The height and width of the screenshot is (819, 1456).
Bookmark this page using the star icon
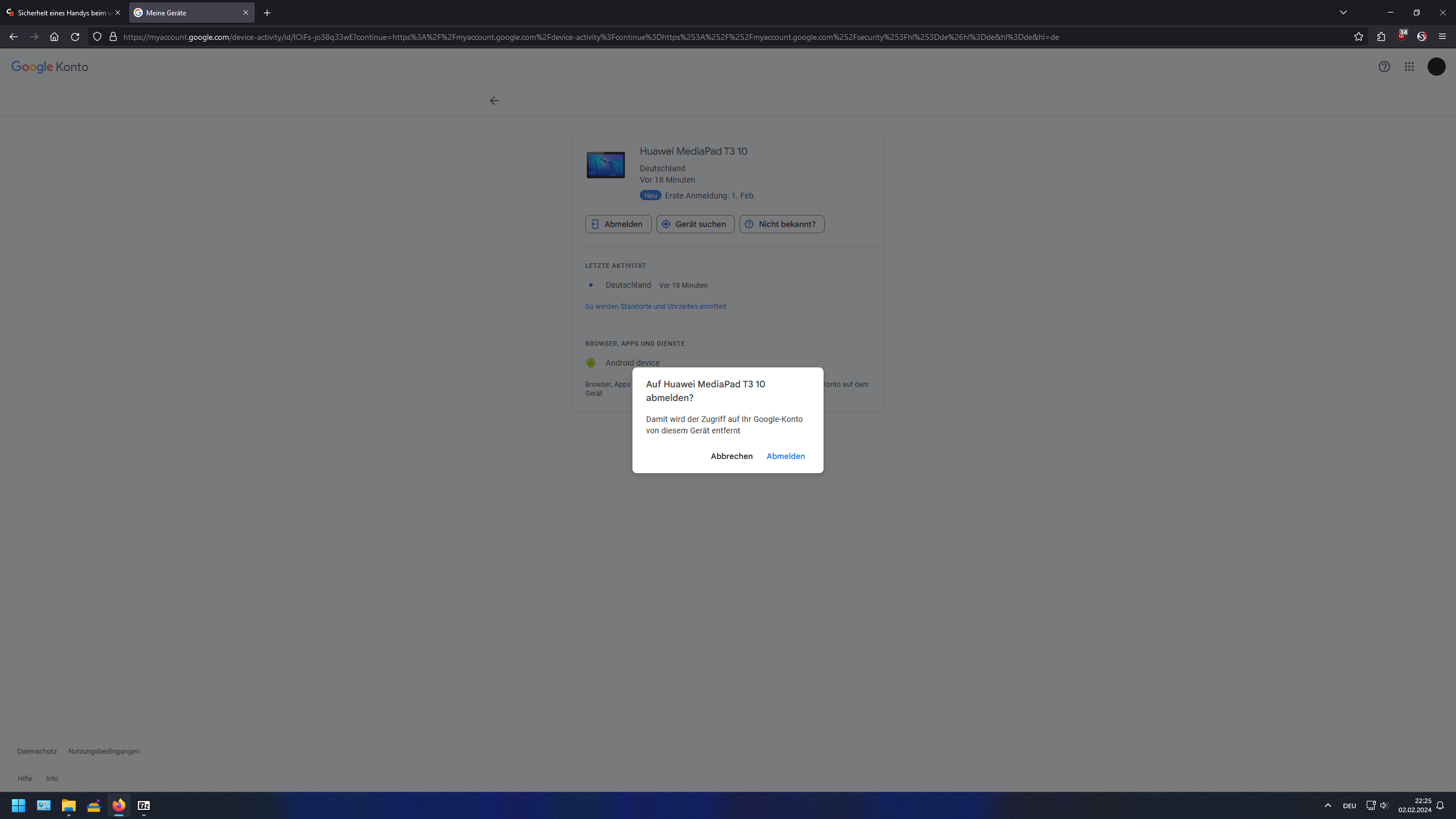click(1359, 36)
